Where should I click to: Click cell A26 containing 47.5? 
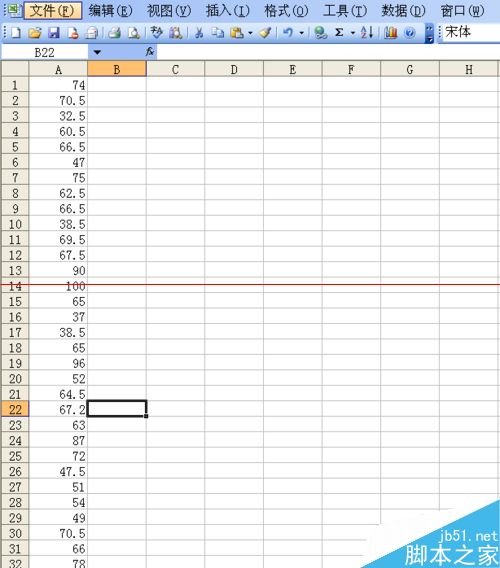coord(58,471)
